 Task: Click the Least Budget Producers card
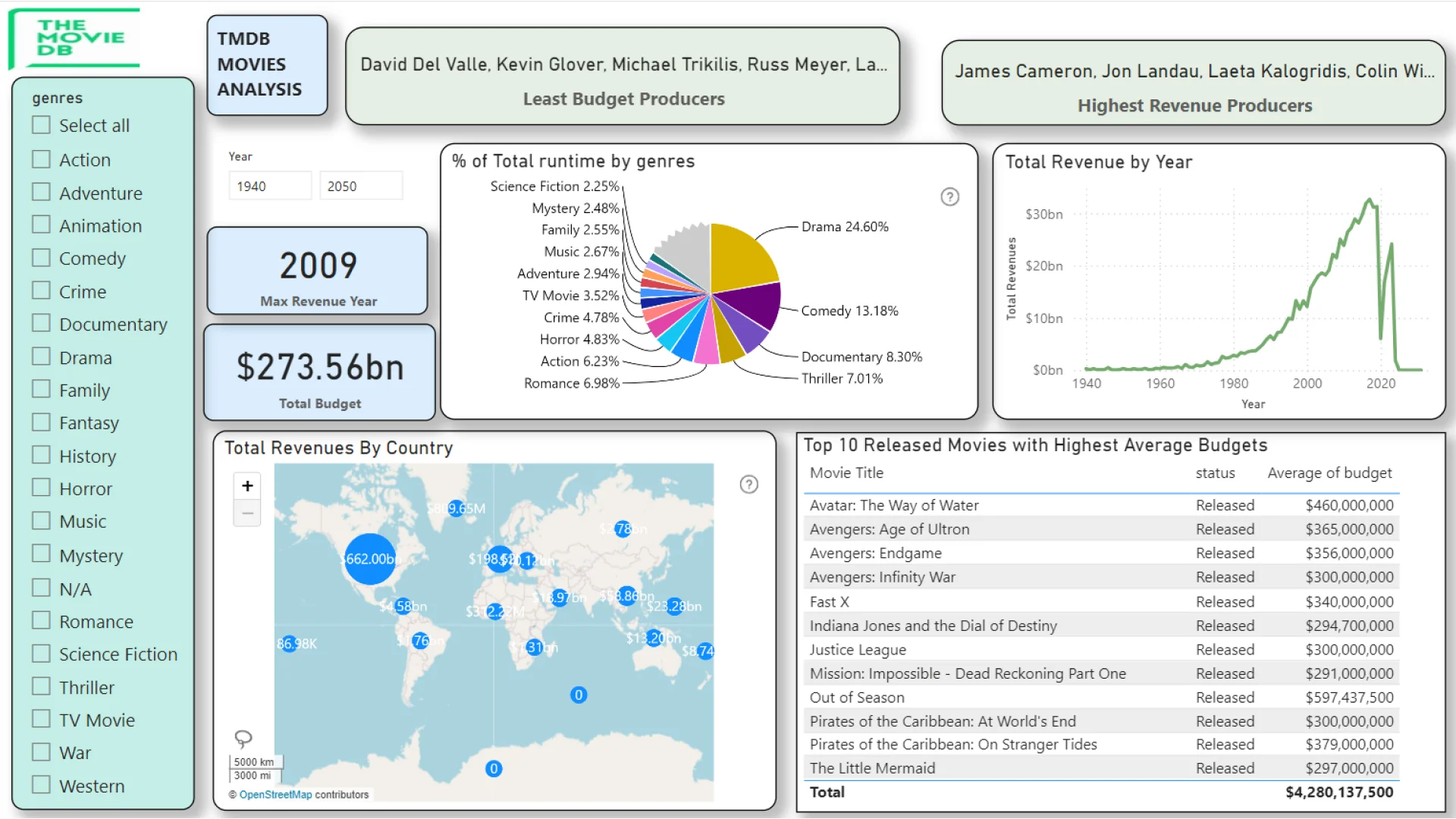tap(623, 77)
